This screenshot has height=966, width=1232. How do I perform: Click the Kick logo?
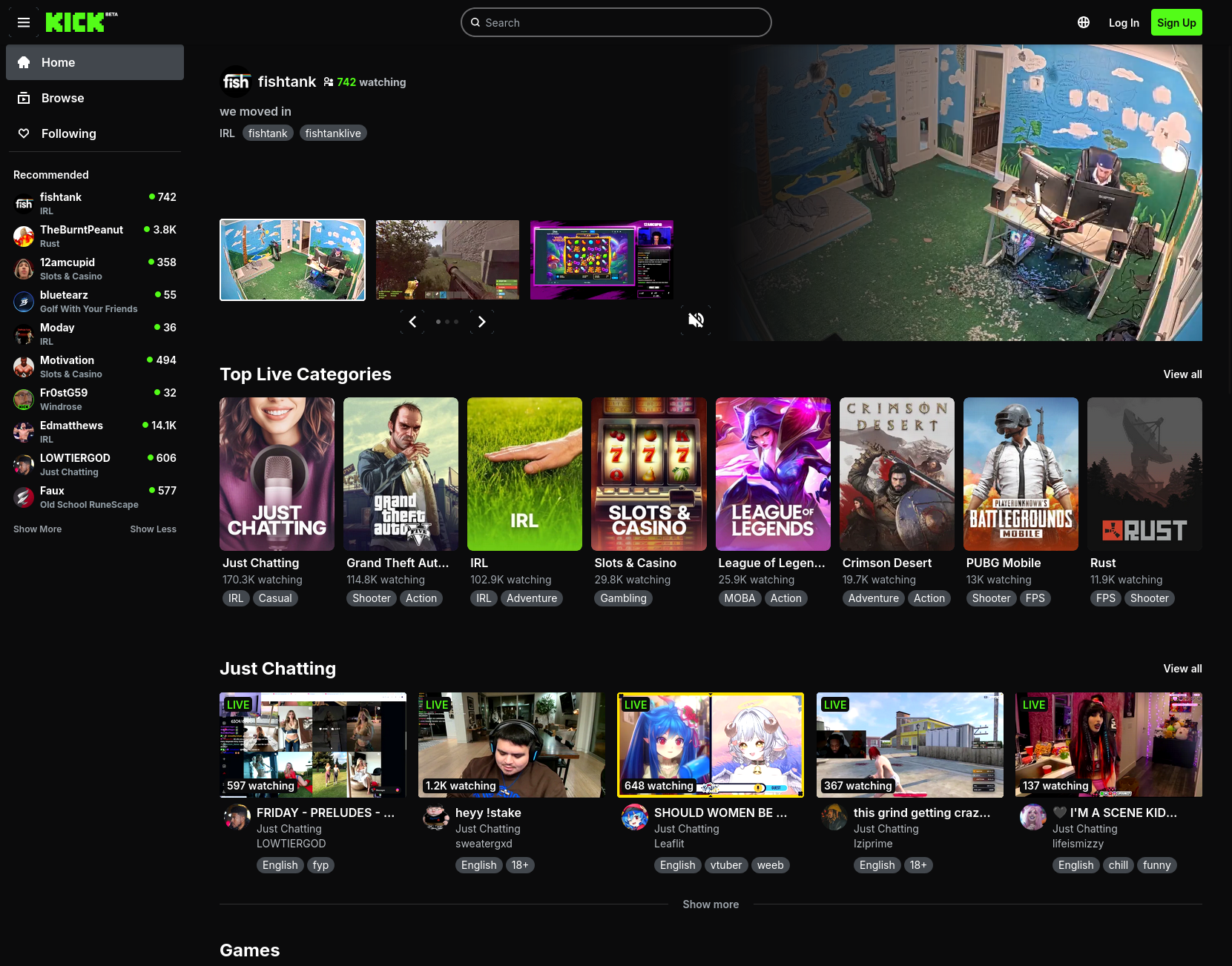click(x=82, y=22)
